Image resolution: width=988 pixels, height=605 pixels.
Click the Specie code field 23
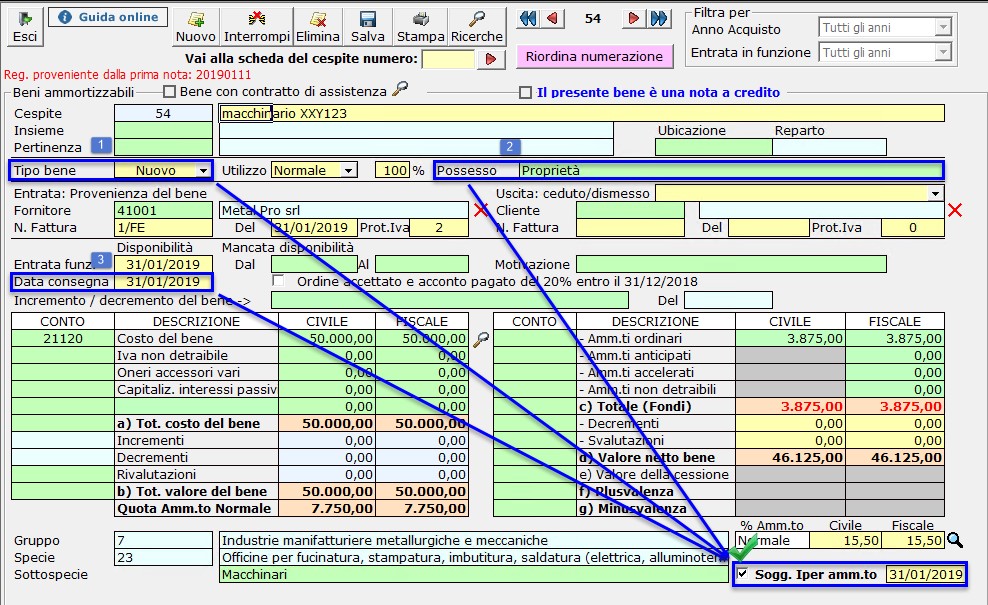coord(164,558)
